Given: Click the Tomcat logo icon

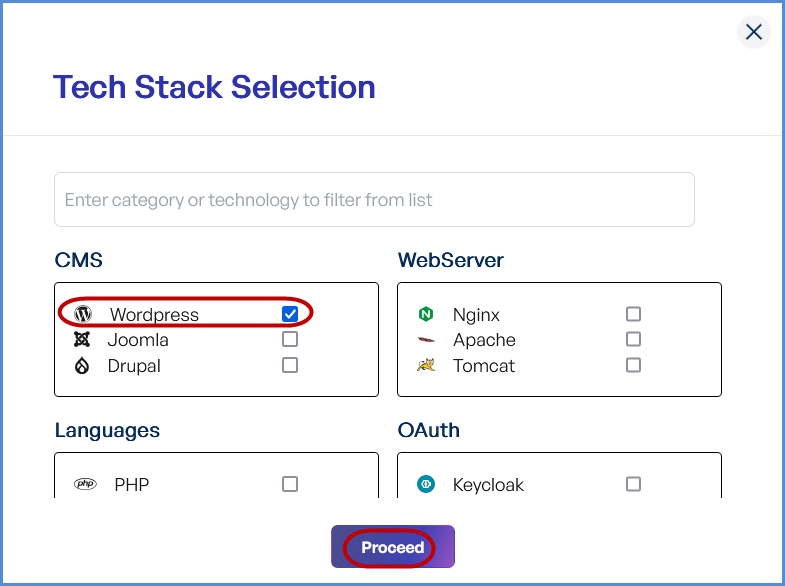Looking at the screenshot, I should (x=426, y=366).
